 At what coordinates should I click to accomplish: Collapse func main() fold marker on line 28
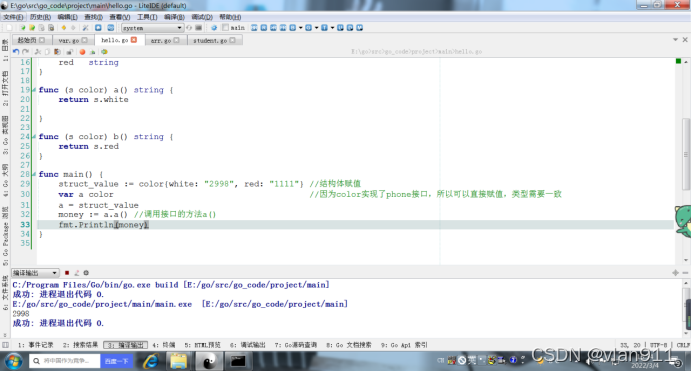pyautogui.click(x=34, y=174)
